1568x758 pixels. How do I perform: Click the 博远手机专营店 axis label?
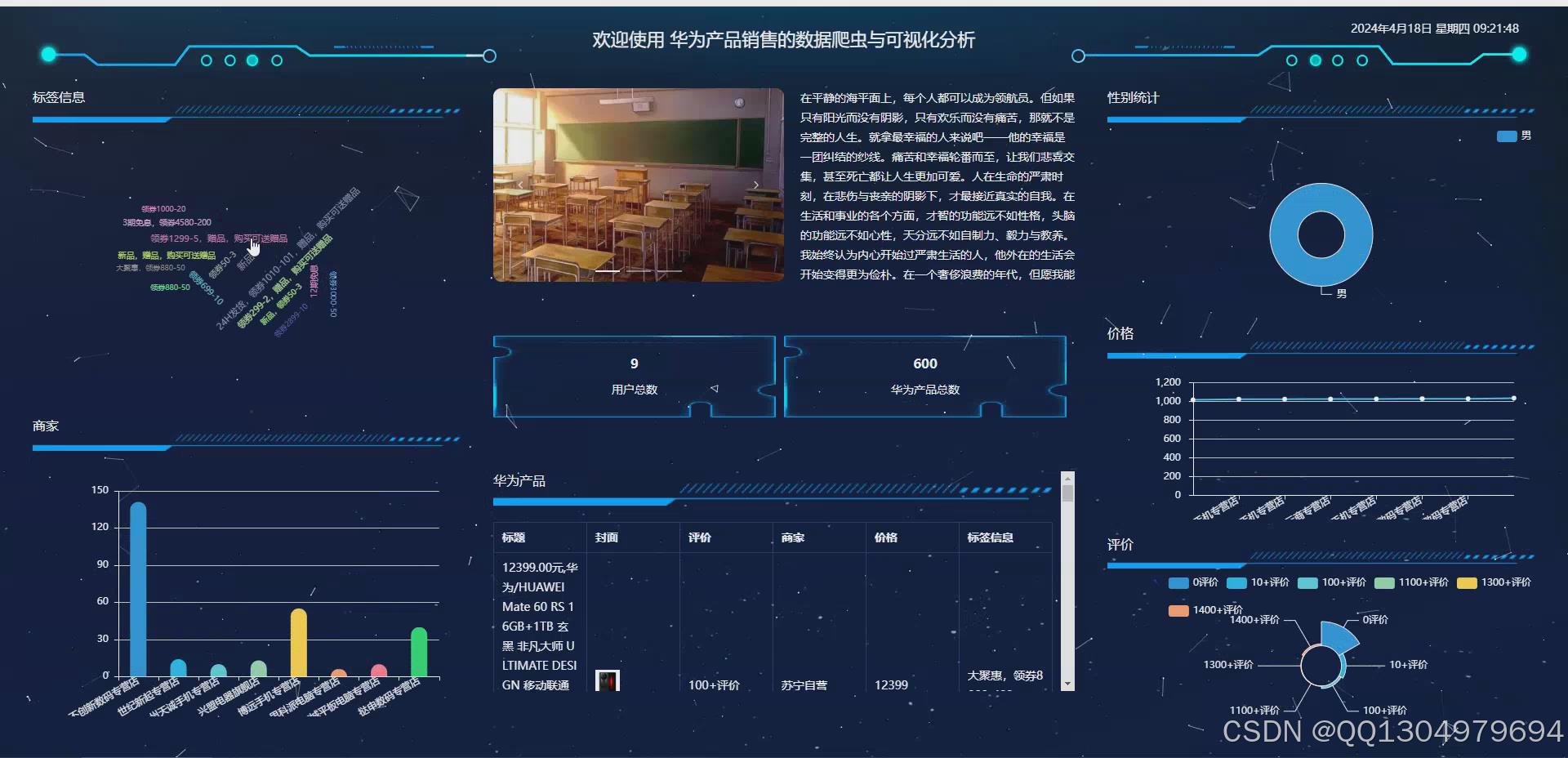pyautogui.click(x=269, y=698)
